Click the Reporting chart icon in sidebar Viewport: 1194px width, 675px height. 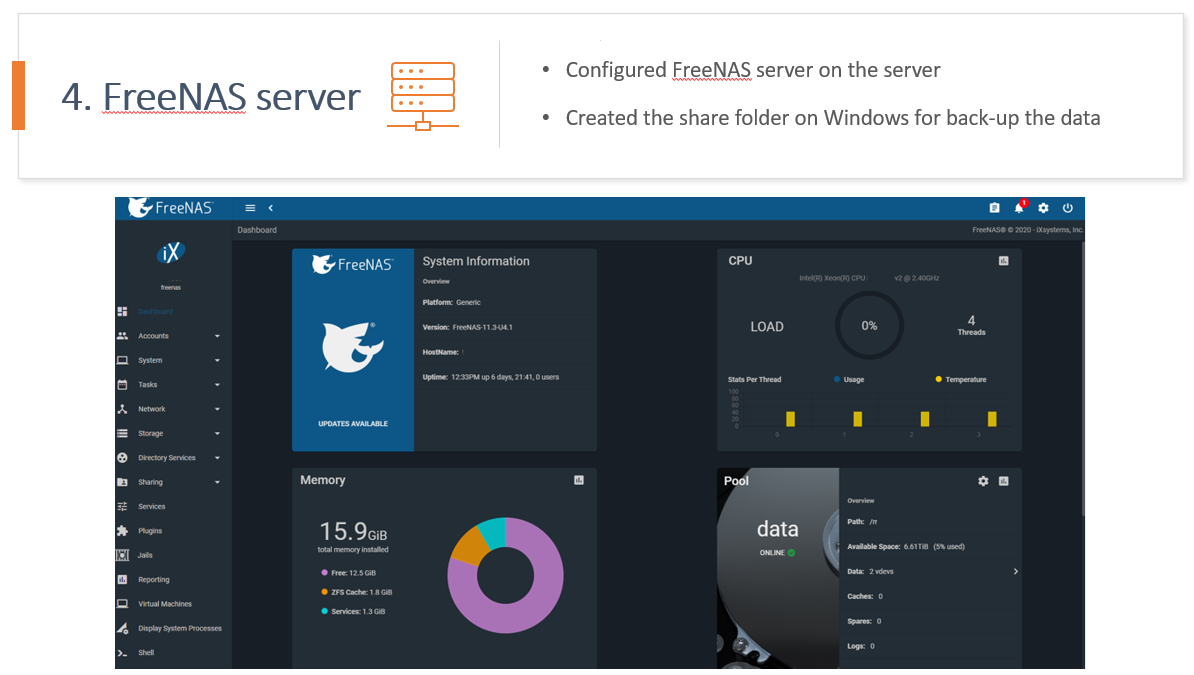click(122, 580)
